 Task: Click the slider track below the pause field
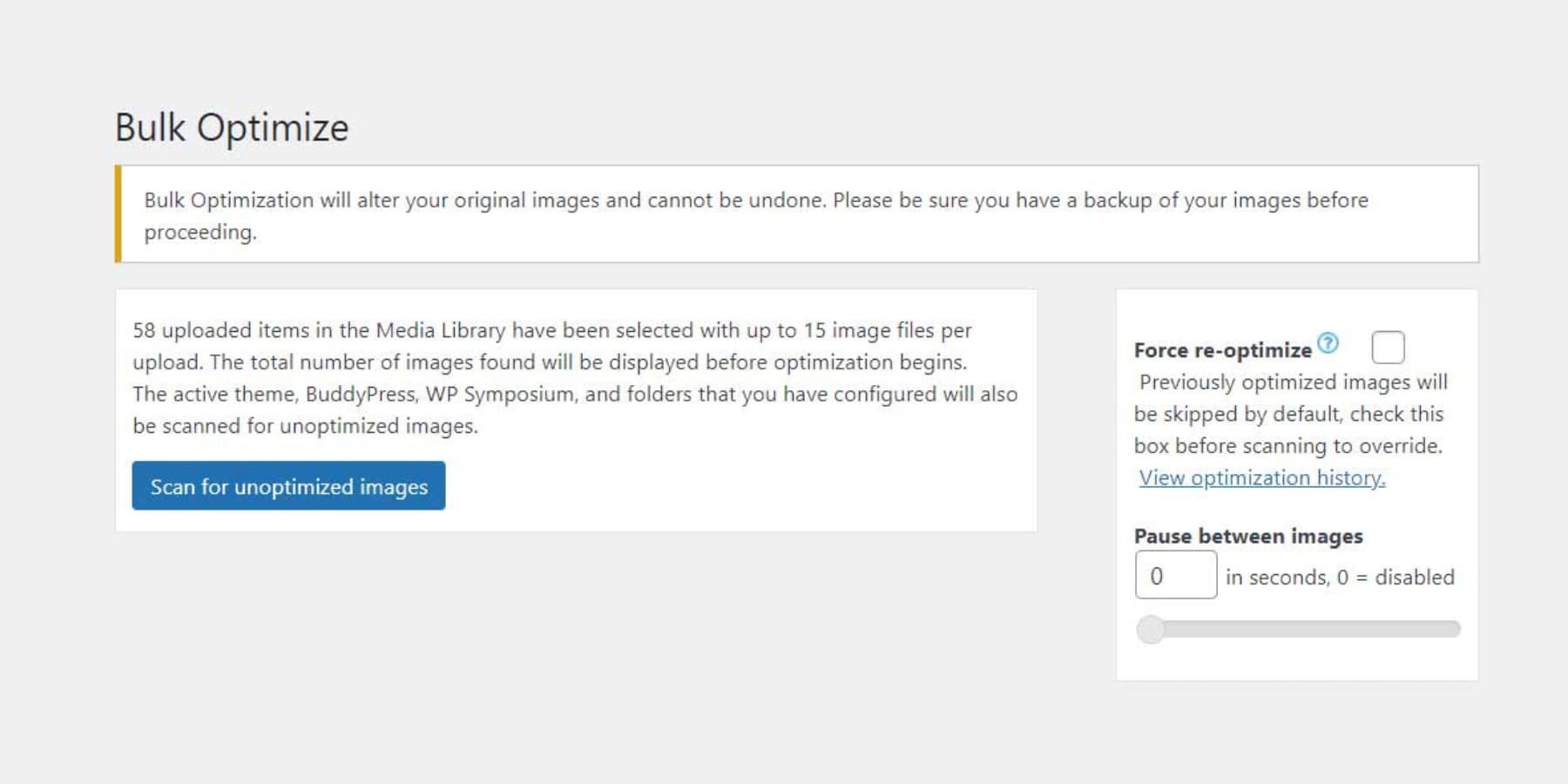(1307, 628)
